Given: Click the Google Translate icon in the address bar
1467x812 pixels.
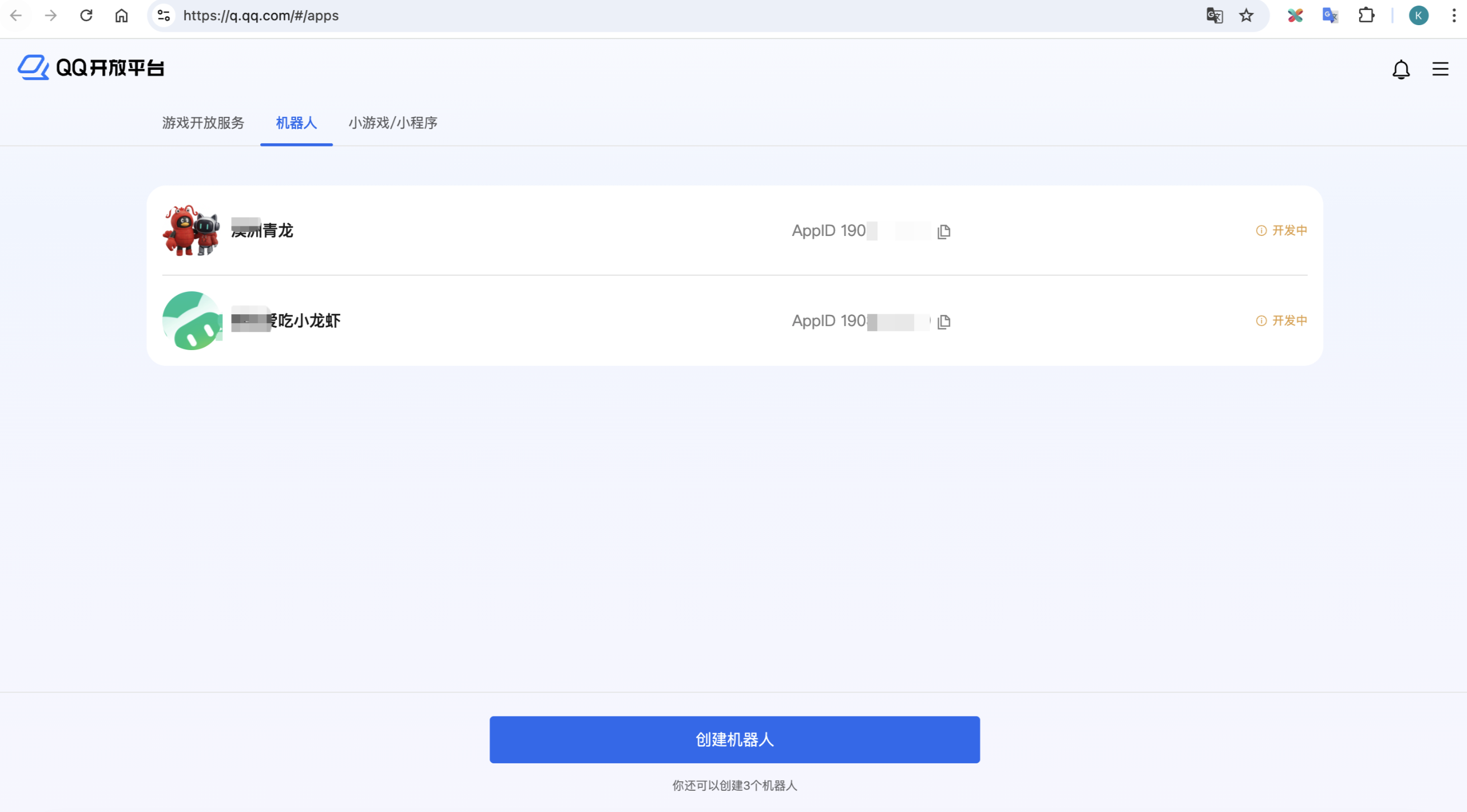Looking at the screenshot, I should (x=1214, y=15).
